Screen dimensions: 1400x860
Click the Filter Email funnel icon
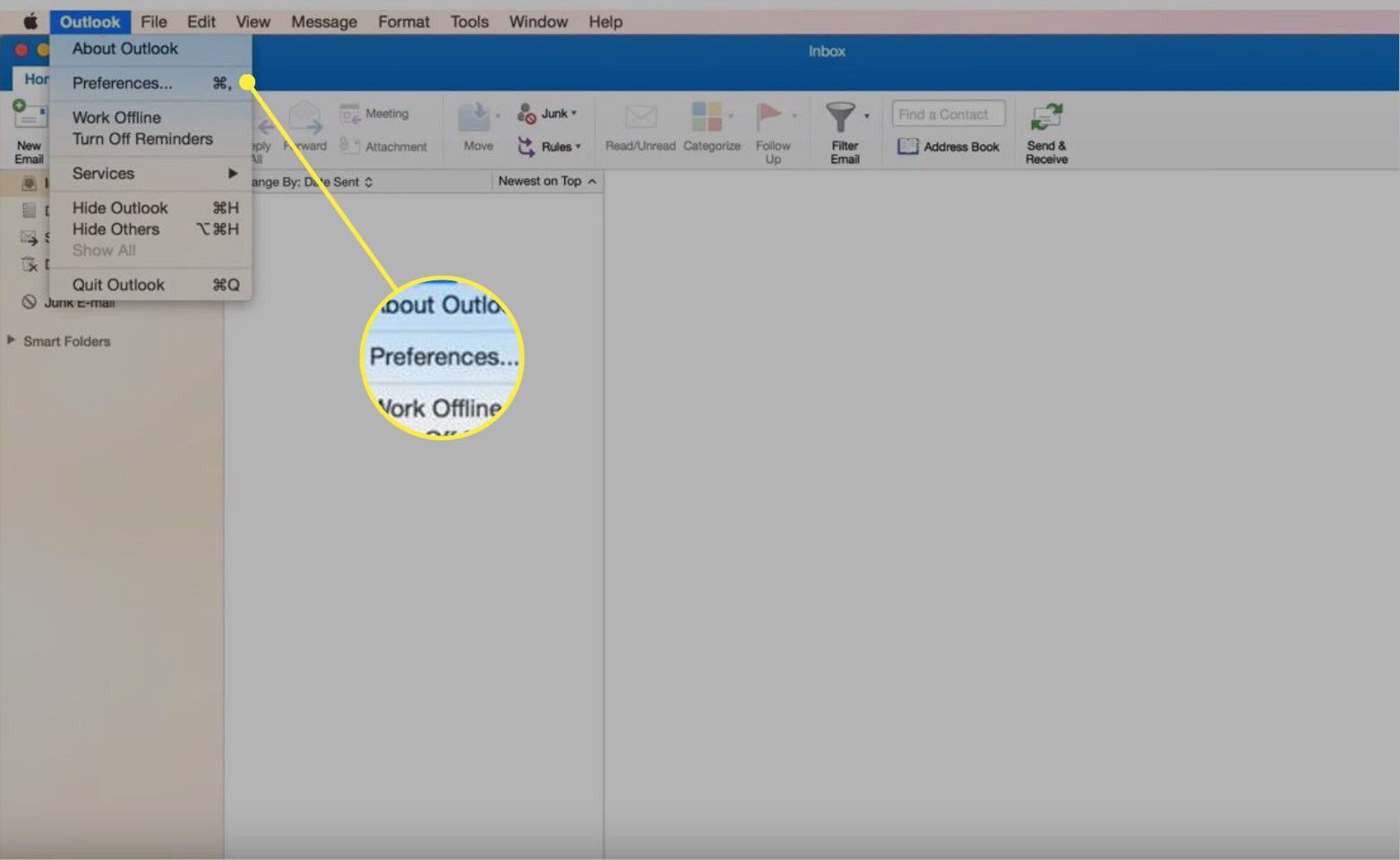(x=840, y=117)
